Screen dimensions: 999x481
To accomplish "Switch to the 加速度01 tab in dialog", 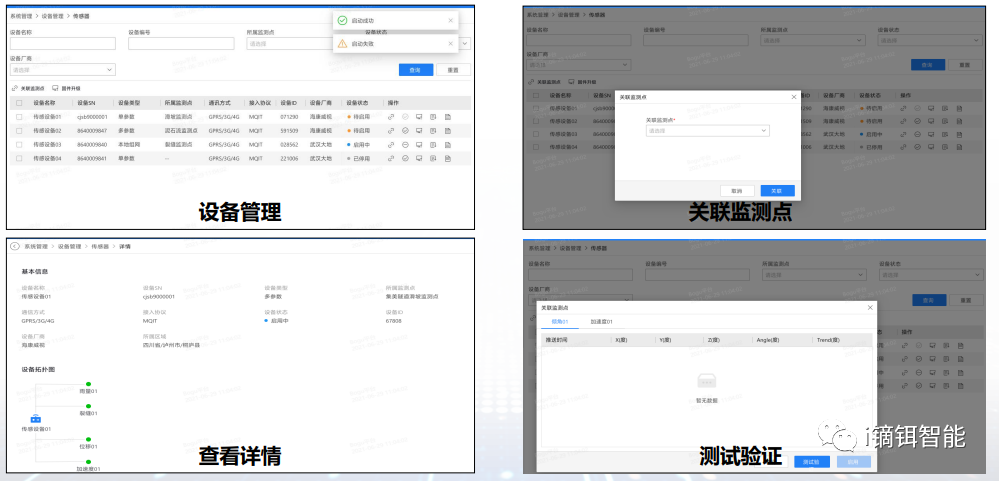I will 601,322.
